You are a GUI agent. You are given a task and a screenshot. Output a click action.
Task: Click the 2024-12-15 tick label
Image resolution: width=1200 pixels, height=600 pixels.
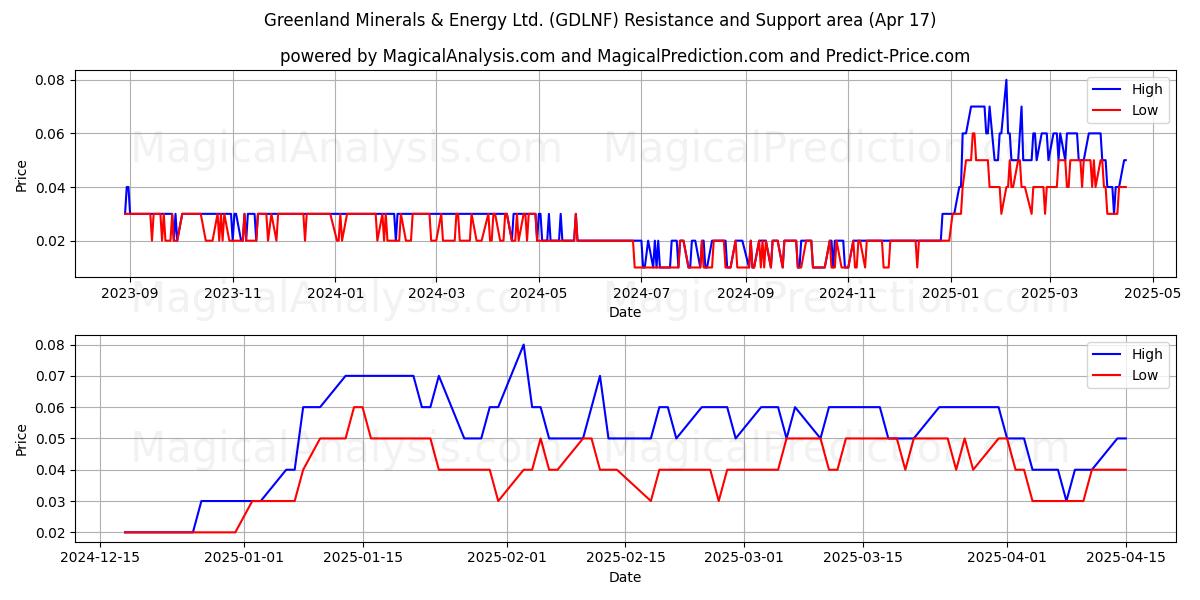pyautogui.click(x=100, y=559)
